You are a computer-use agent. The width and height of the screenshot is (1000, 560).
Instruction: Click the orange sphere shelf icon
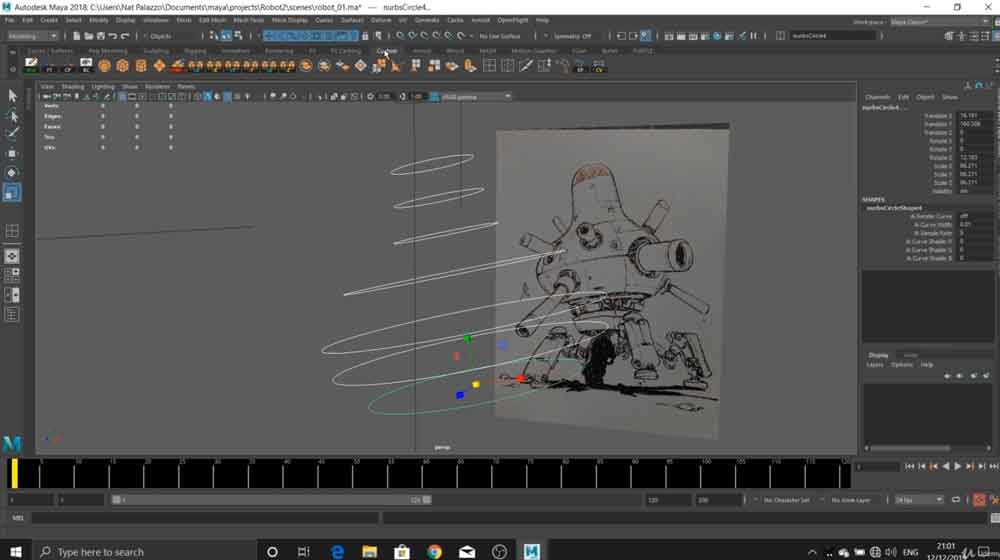105,66
